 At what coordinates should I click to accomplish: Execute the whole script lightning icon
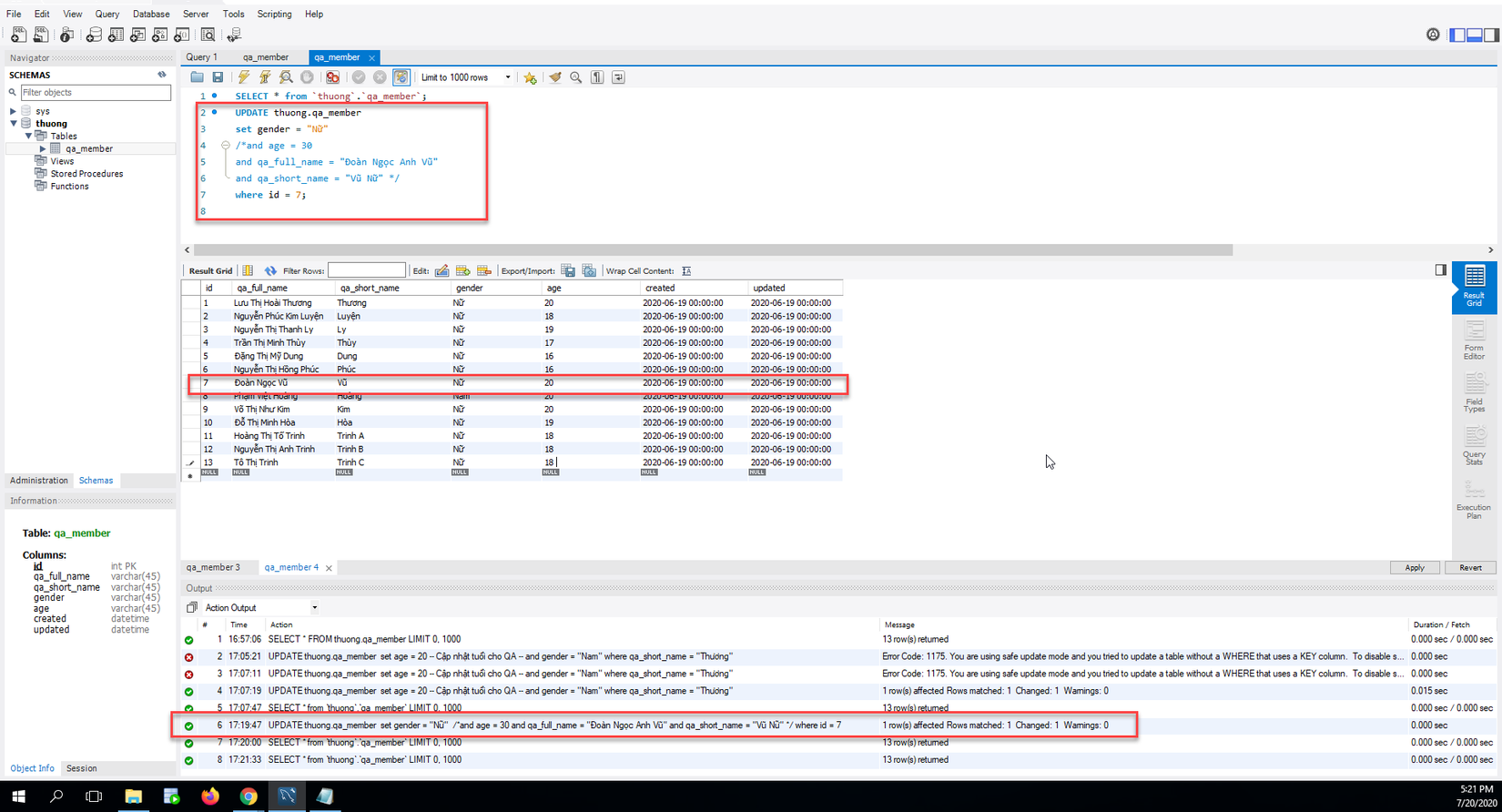pyautogui.click(x=243, y=77)
